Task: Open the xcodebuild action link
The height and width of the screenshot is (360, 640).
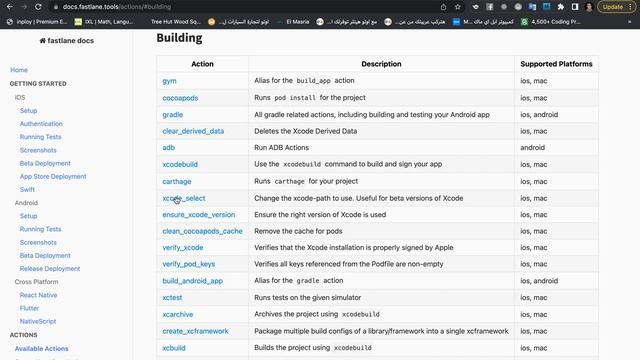Action: [180, 164]
